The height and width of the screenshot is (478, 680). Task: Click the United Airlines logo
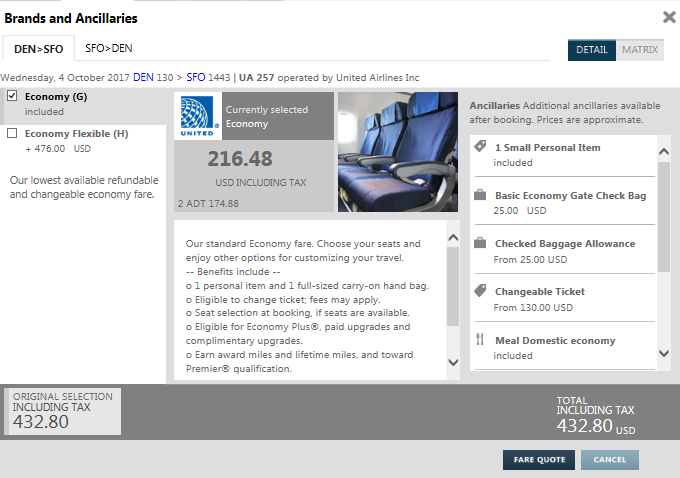click(198, 116)
